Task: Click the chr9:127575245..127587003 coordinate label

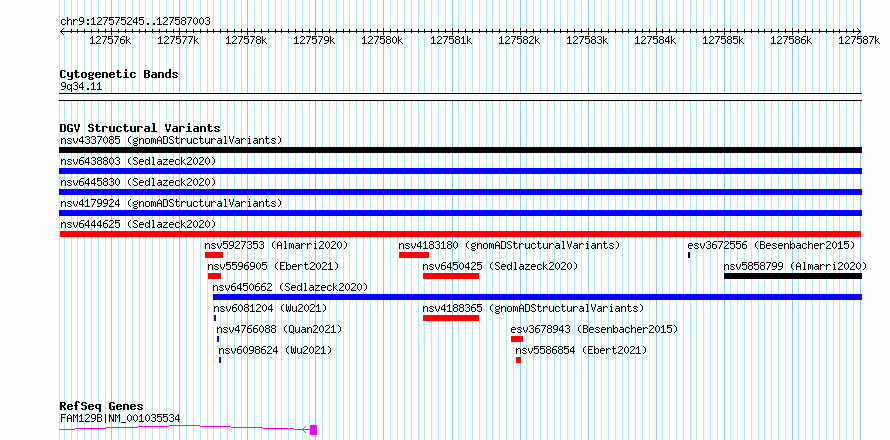Action: coord(135,21)
